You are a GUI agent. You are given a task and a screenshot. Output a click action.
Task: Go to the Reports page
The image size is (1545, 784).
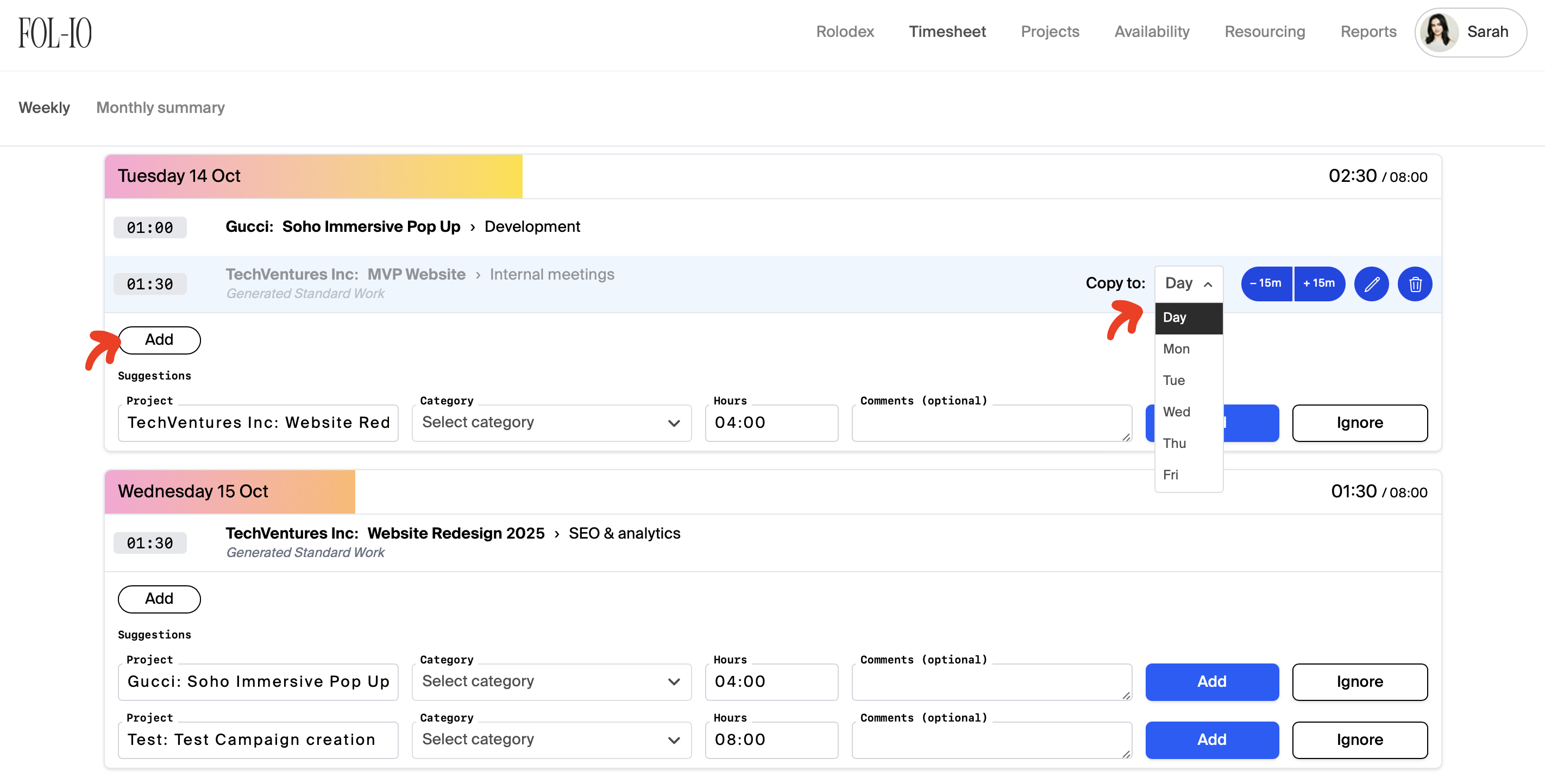[x=1368, y=32]
